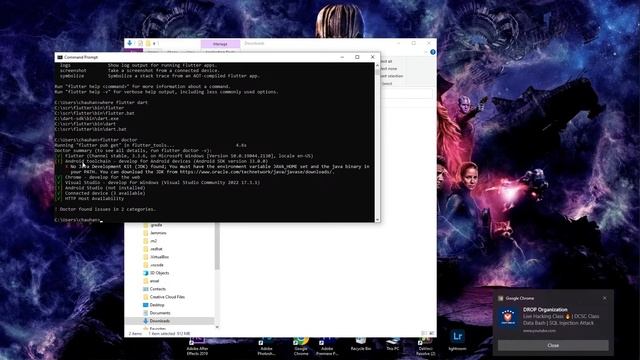Click 'Doctor found issues in 2 categories' line
The width and height of the screenshot is (640, 360).
pos(107,209)
